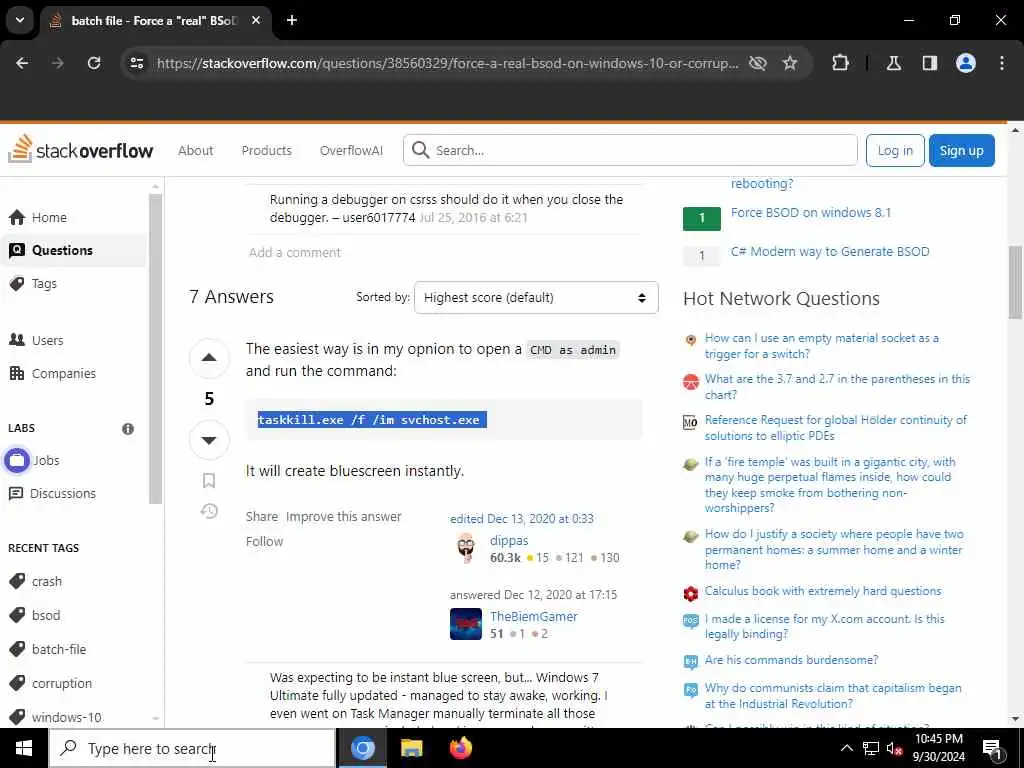Open a new browser tab
This screenshot has height=768, width=1024.
[292, 20]
